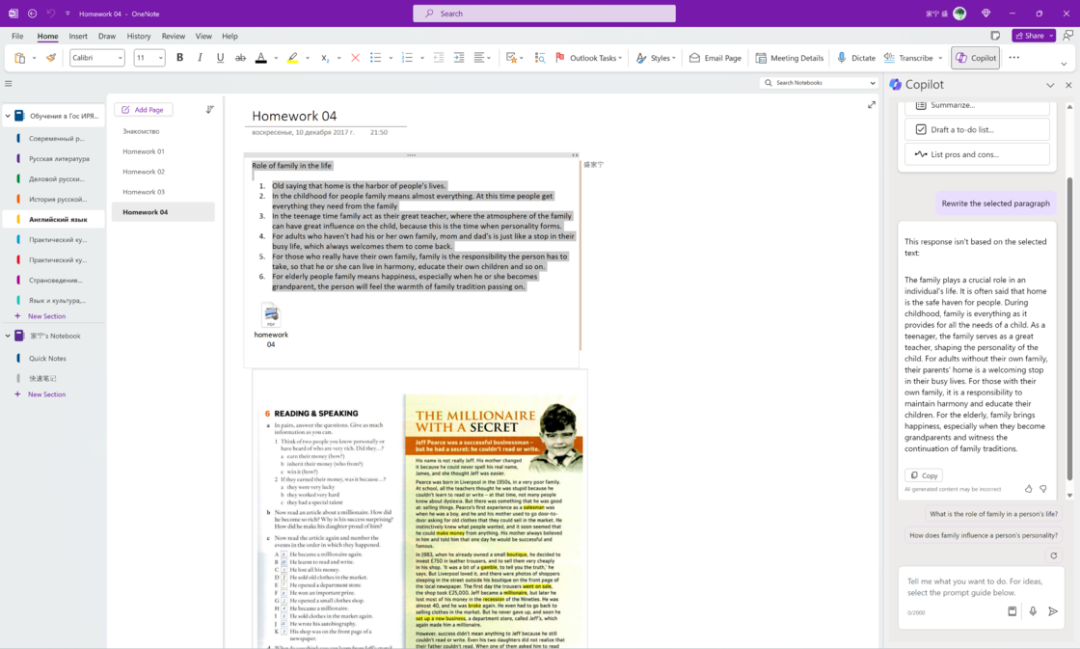This screenshot has height=649, width=1080.
Task: Toggle the navigation pane hamburger button
Action: (8, 83)
